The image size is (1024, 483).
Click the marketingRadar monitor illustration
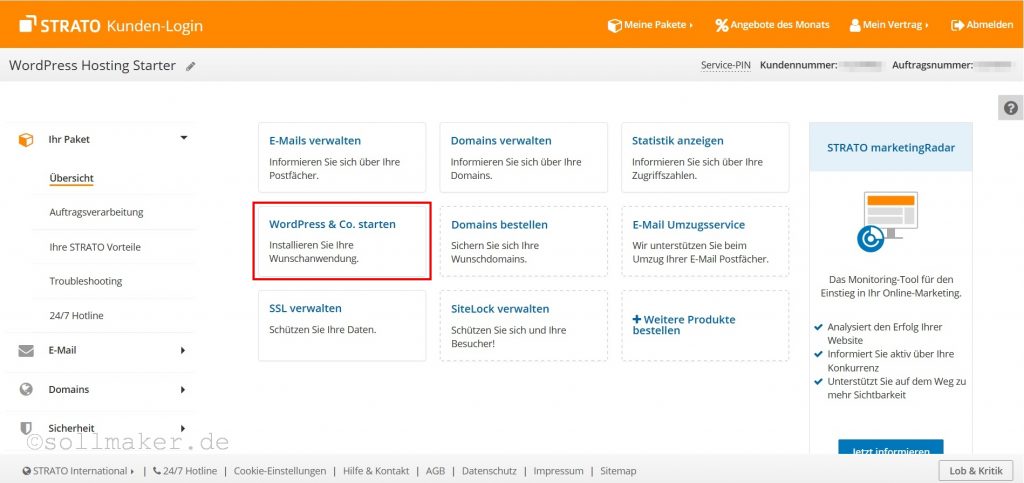point(888,222)
